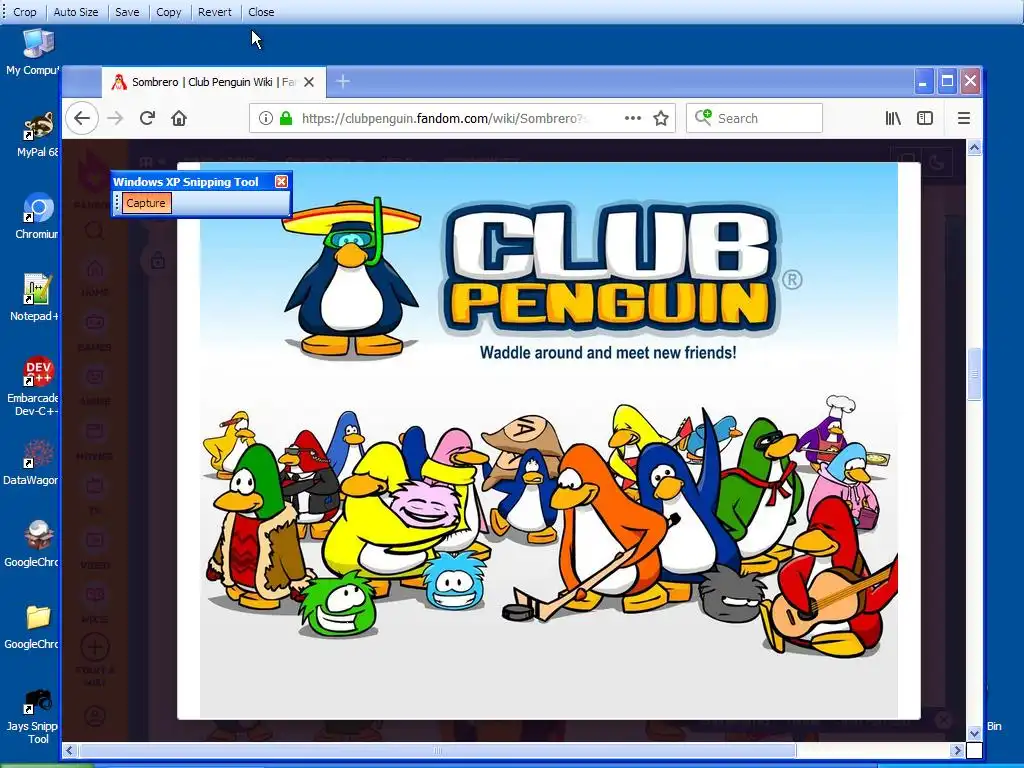This screenshot has height=768, width=1024.
Task: Click the browser forward arrow
Action: coord(115,118)
